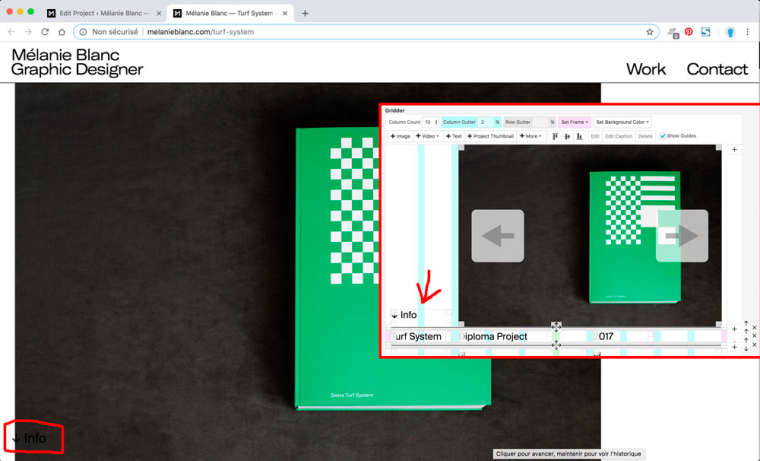The width and height of the screenshot is (760, 461).
Task: Expand the More dropdown in Gridder
Action: pyautogui.click(x=531, y=136)
